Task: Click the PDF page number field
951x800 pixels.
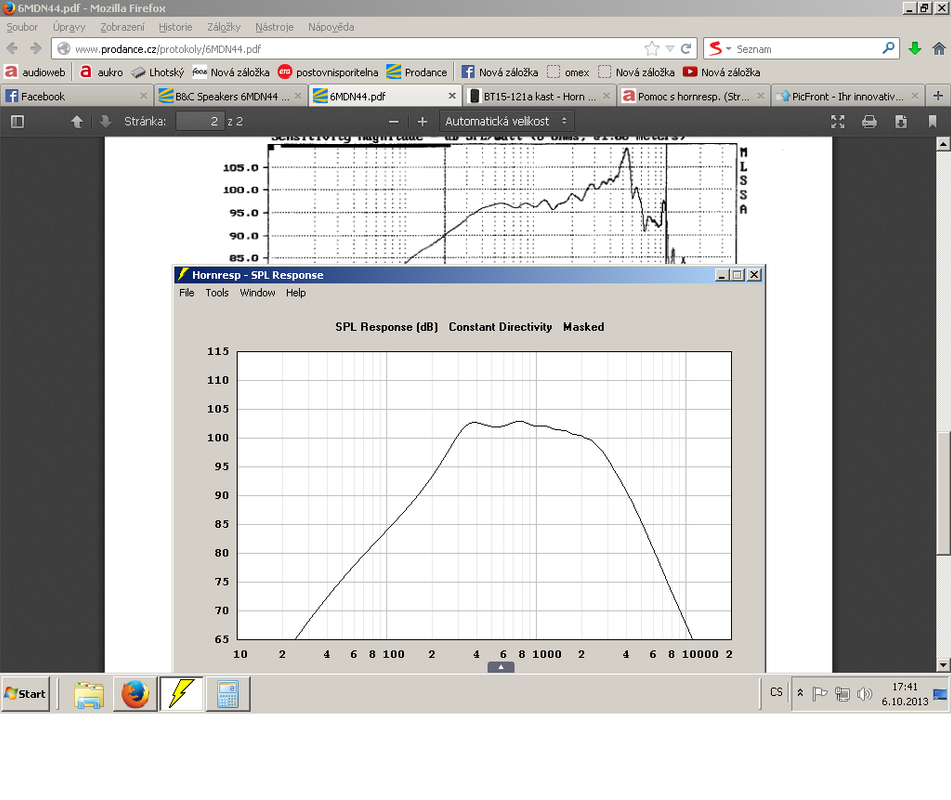Action: coord(200,121)
